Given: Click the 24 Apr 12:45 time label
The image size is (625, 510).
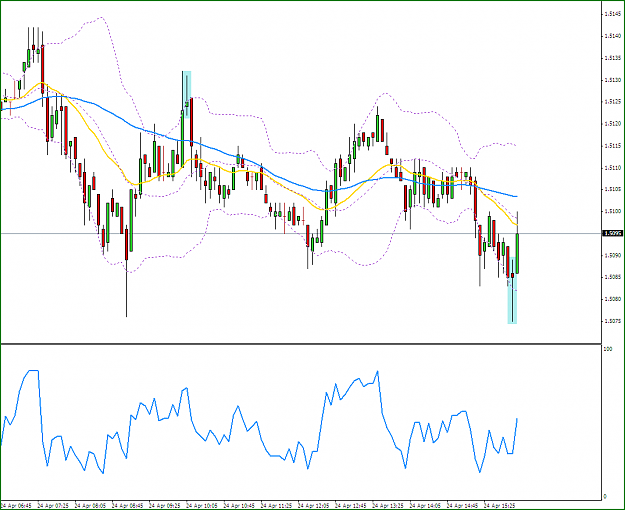Looking at the screenshot, I should [x=351, y=506].
